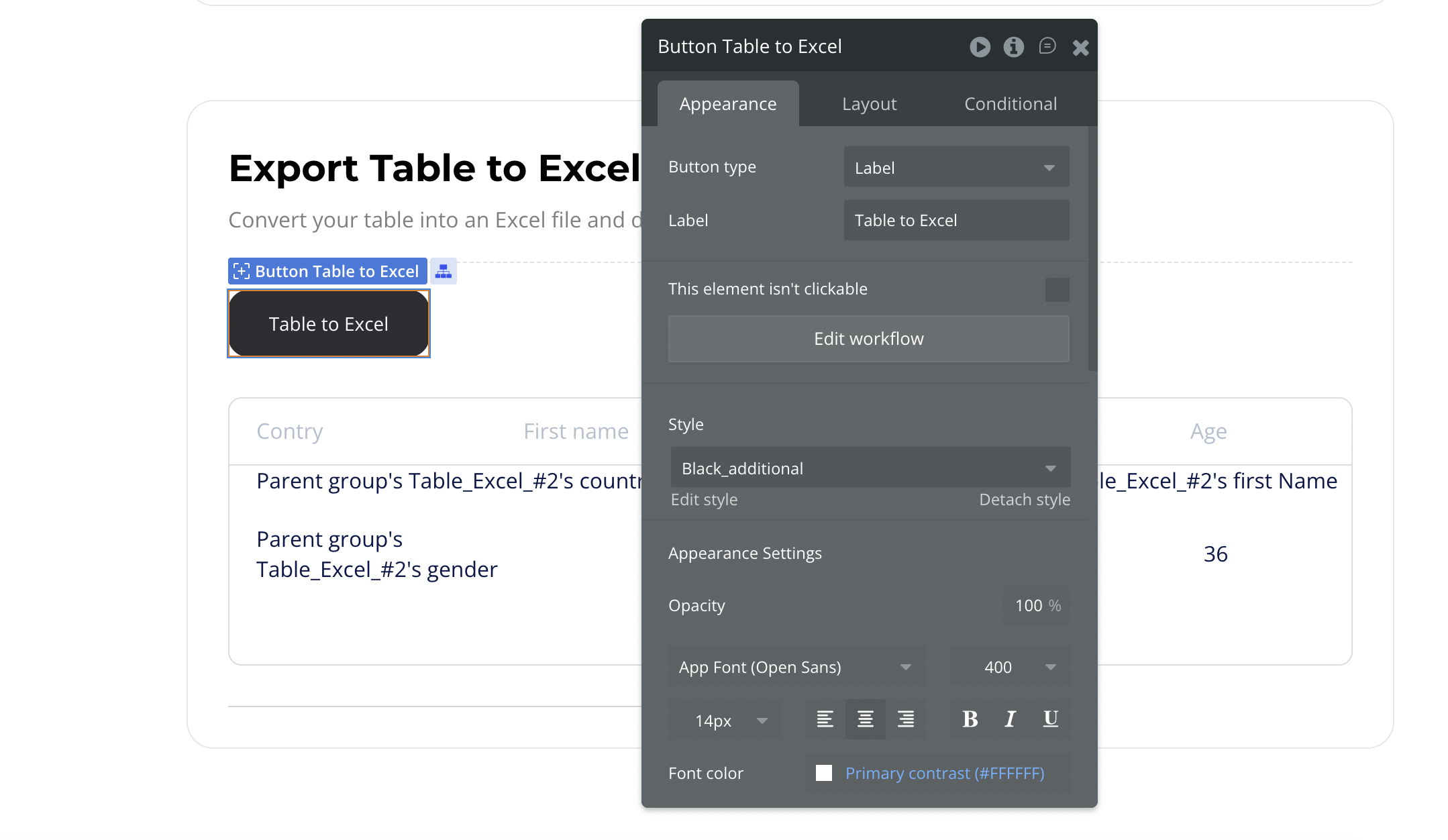Toggle bold text formatting

pyautogui.click(x=970, y=719)
